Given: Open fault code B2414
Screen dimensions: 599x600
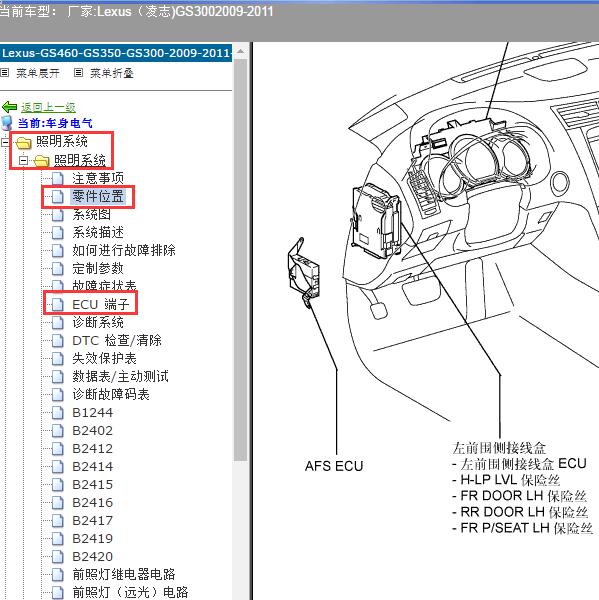Looking at the screenshot, I should [92, 466].
